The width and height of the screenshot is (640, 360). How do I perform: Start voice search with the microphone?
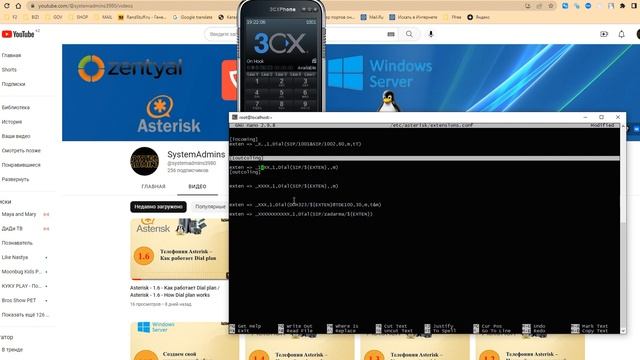431,34
